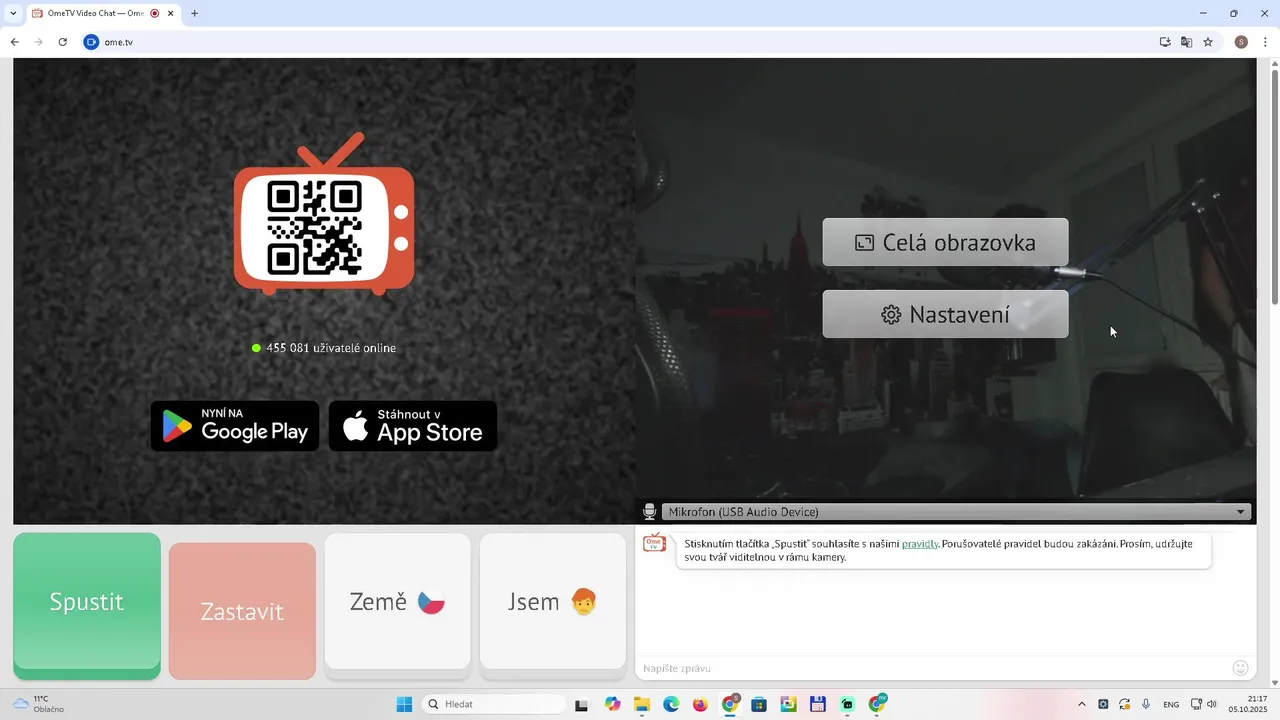The height and width of the screenshot is (720, 1280).
Task: Click the sync update tray icon
Action: (1125, 704)
